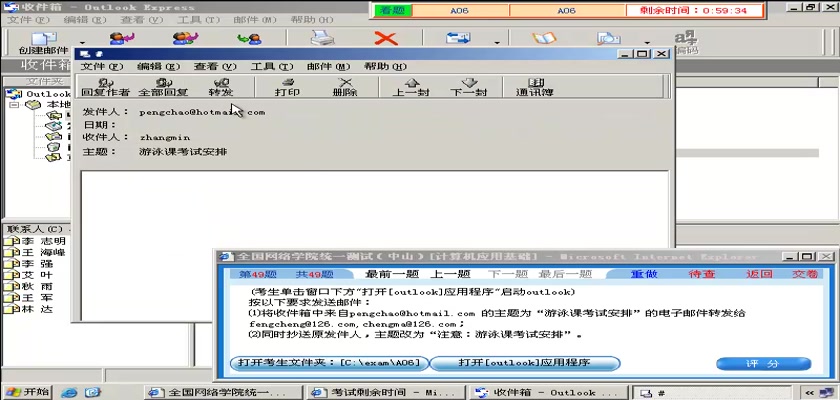Click 上一题 in the exam window

450,274
